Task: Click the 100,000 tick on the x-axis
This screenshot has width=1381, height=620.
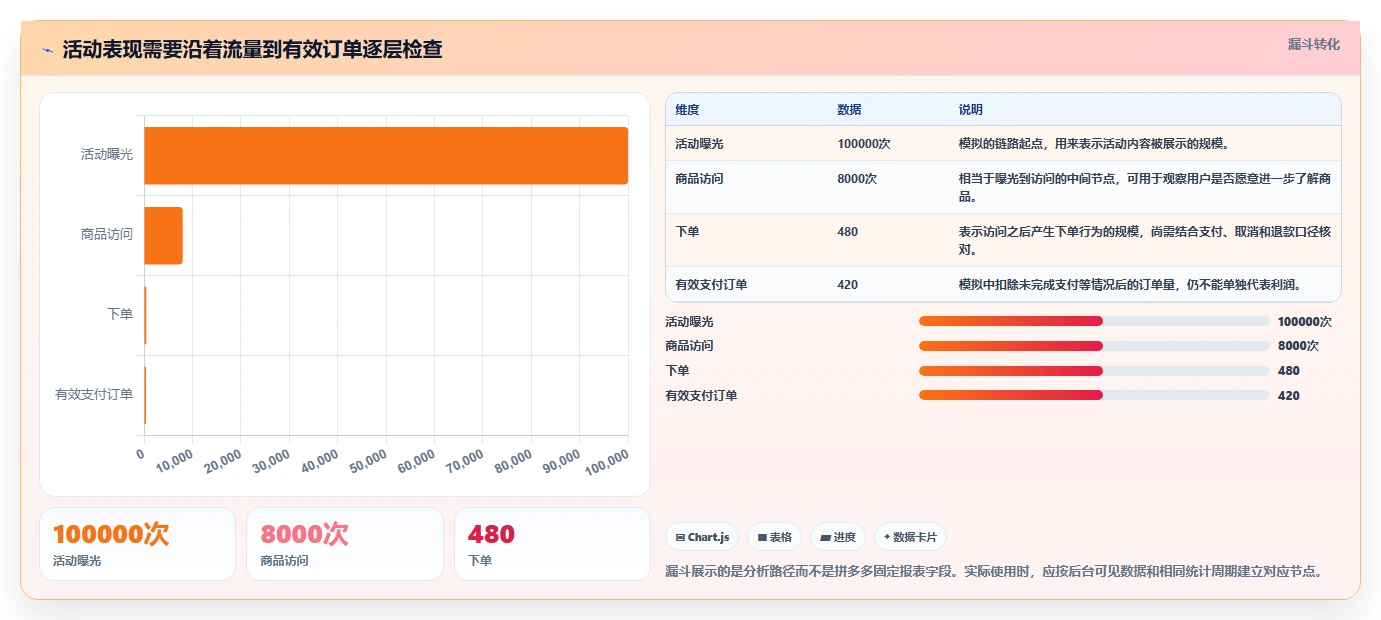Action: 605,461
